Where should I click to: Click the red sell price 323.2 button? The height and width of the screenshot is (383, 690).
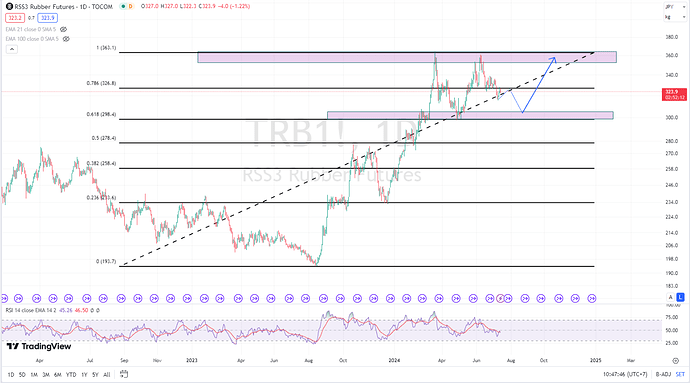point(15,18)
